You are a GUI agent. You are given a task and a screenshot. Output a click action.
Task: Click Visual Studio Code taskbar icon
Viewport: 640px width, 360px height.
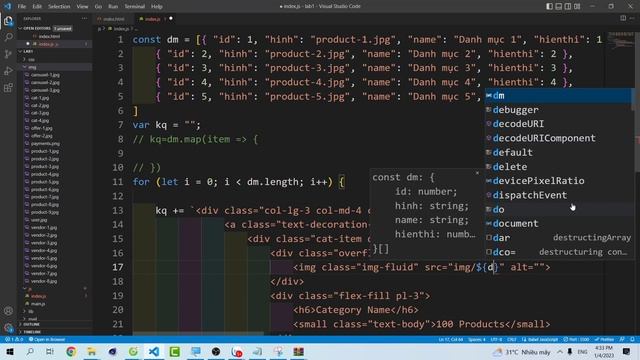[x=154, y=351]
